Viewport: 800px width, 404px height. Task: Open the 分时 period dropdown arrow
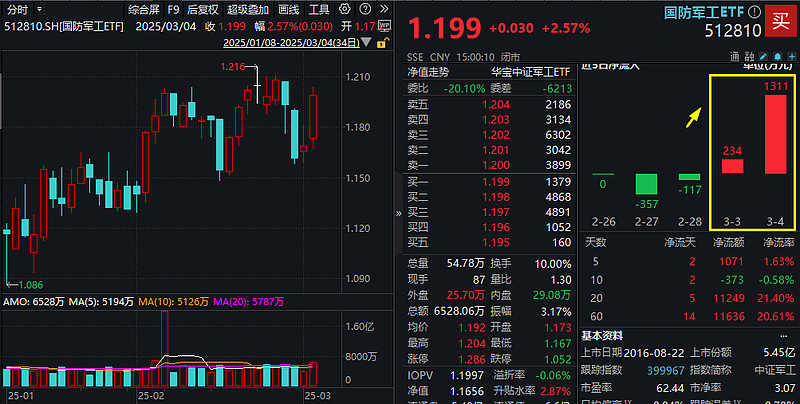pos(40,9)
